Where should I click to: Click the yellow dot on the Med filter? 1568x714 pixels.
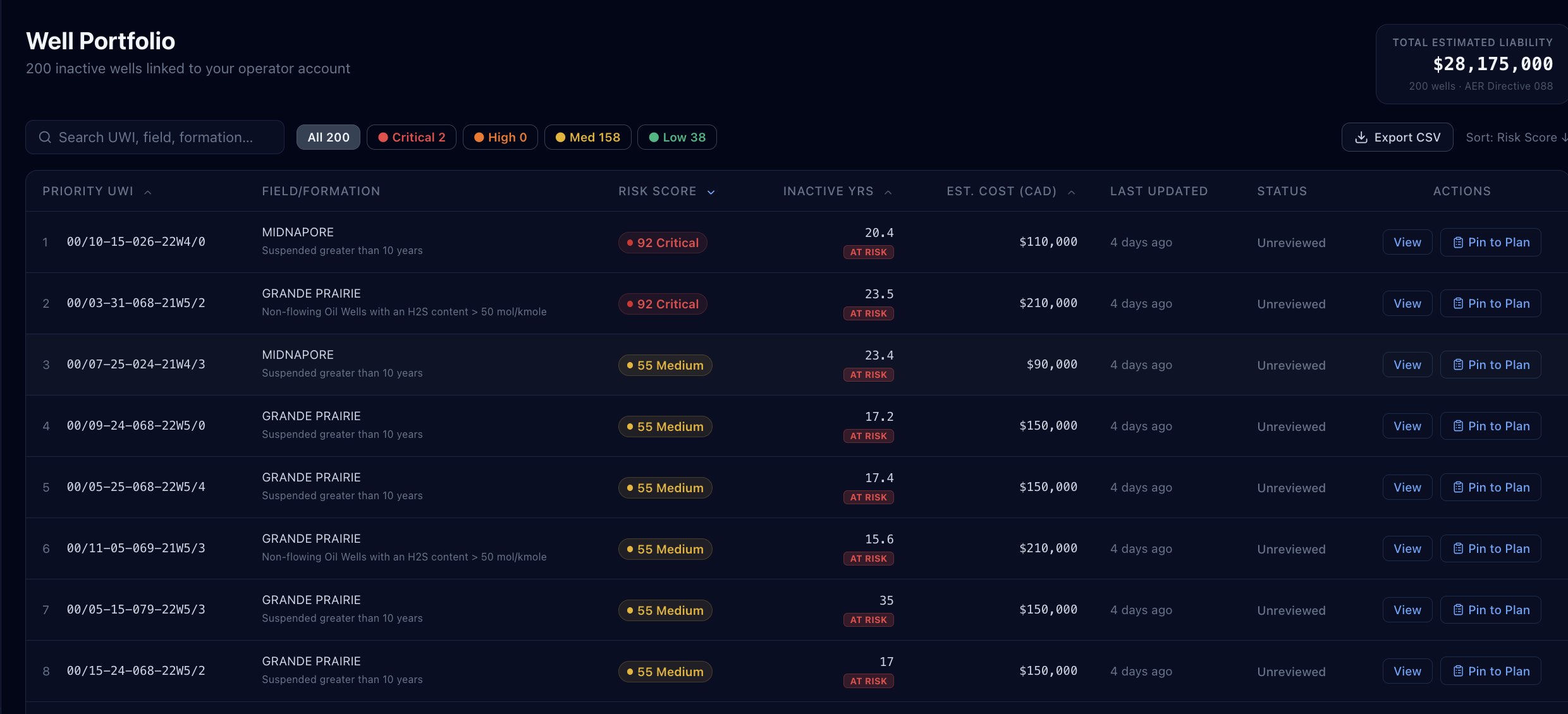click(560, 137)
